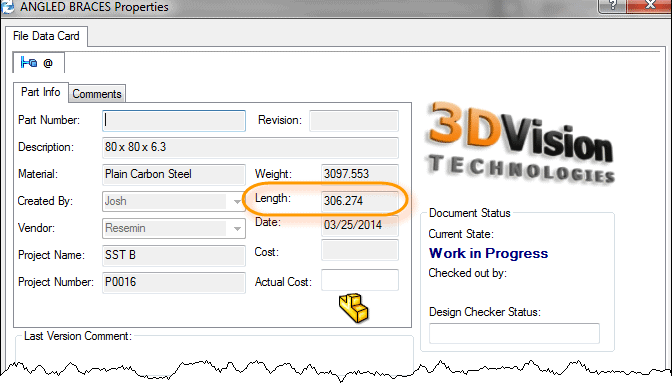Click the dialog help question mark button
672x383 pixels.
click(612, 6)
